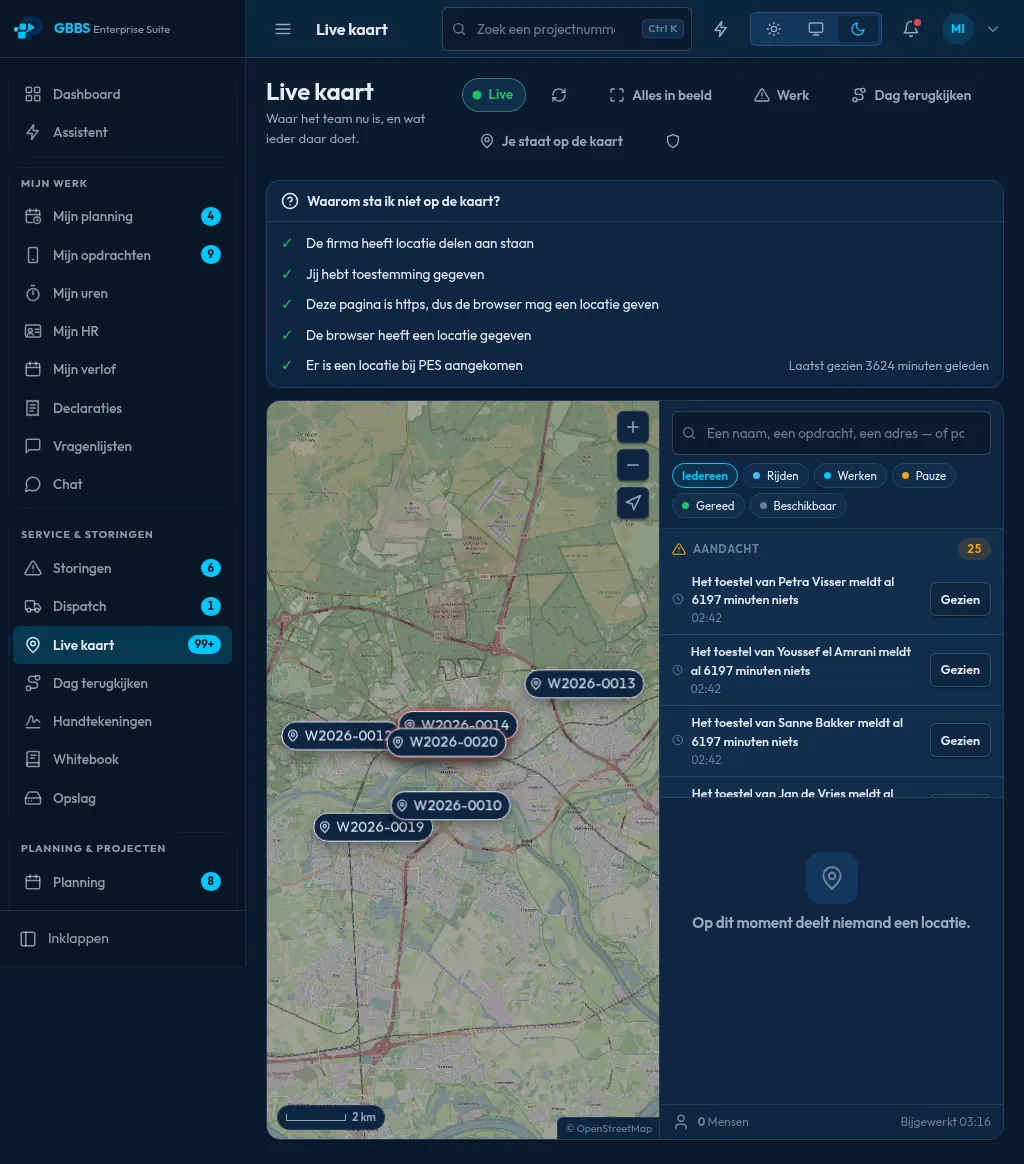This screenshot has width=1024, height=1164.
Task: Select system theme monitor icon
Action: (x=815, y=29)
